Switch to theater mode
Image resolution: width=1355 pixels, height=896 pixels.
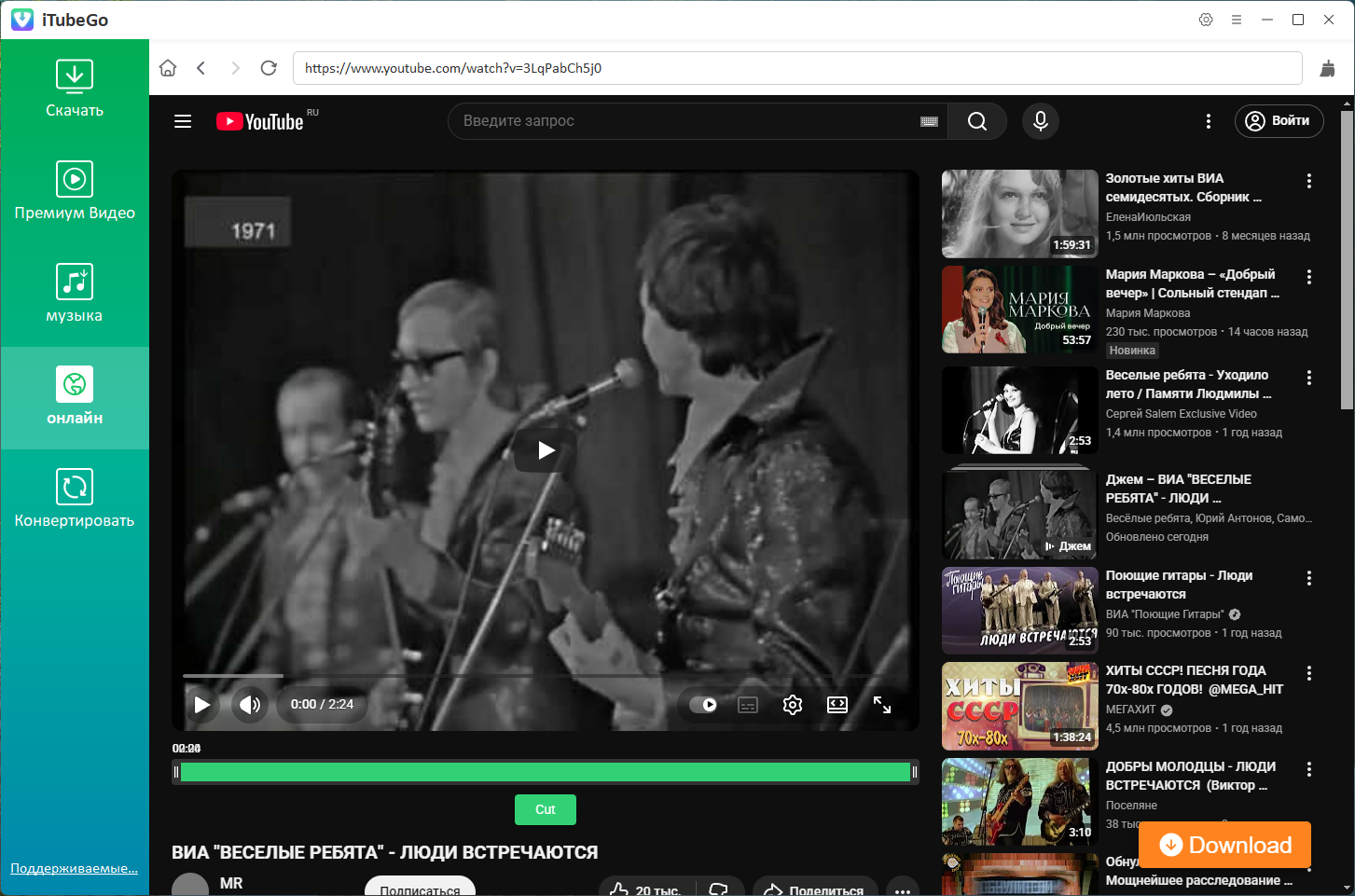pos(837,705)
